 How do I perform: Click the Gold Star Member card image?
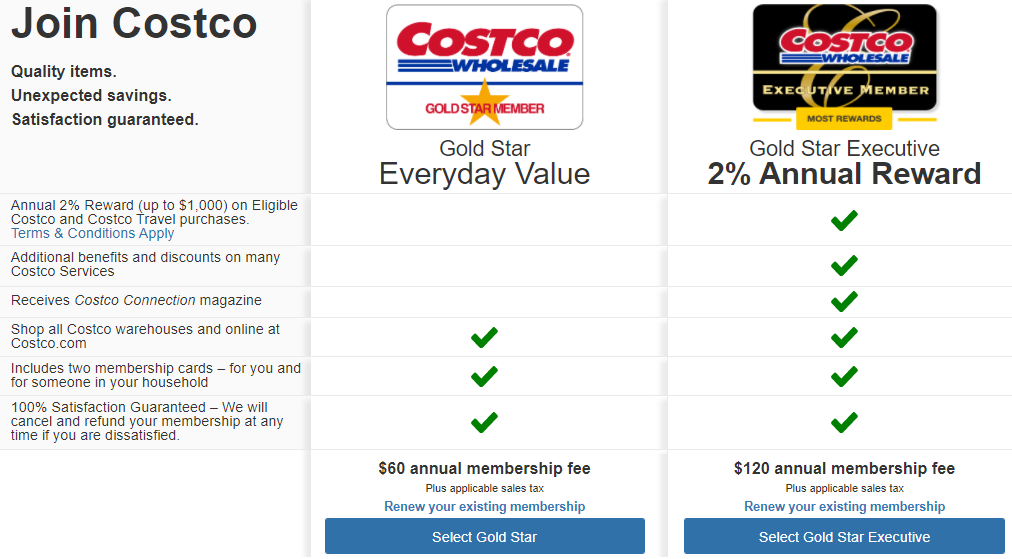pyautogui.click(x=484, y=67)
